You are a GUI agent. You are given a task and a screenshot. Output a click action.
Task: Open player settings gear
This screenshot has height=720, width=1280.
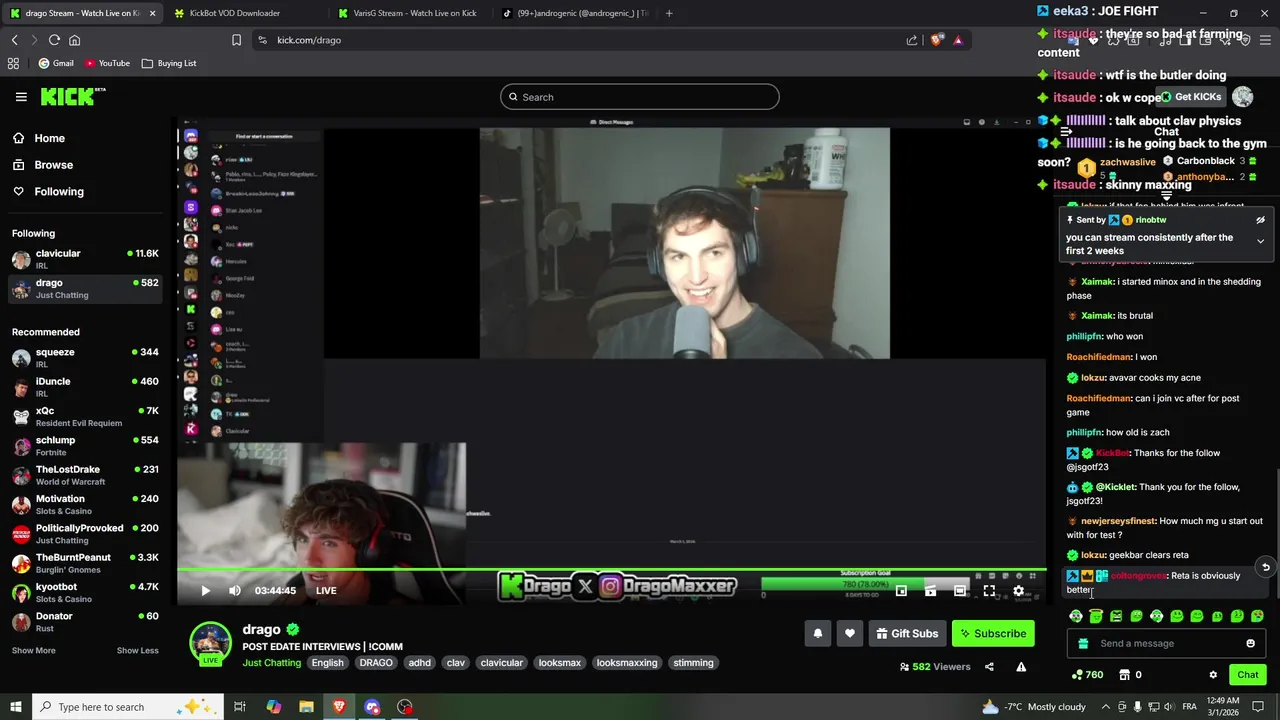1018,590
